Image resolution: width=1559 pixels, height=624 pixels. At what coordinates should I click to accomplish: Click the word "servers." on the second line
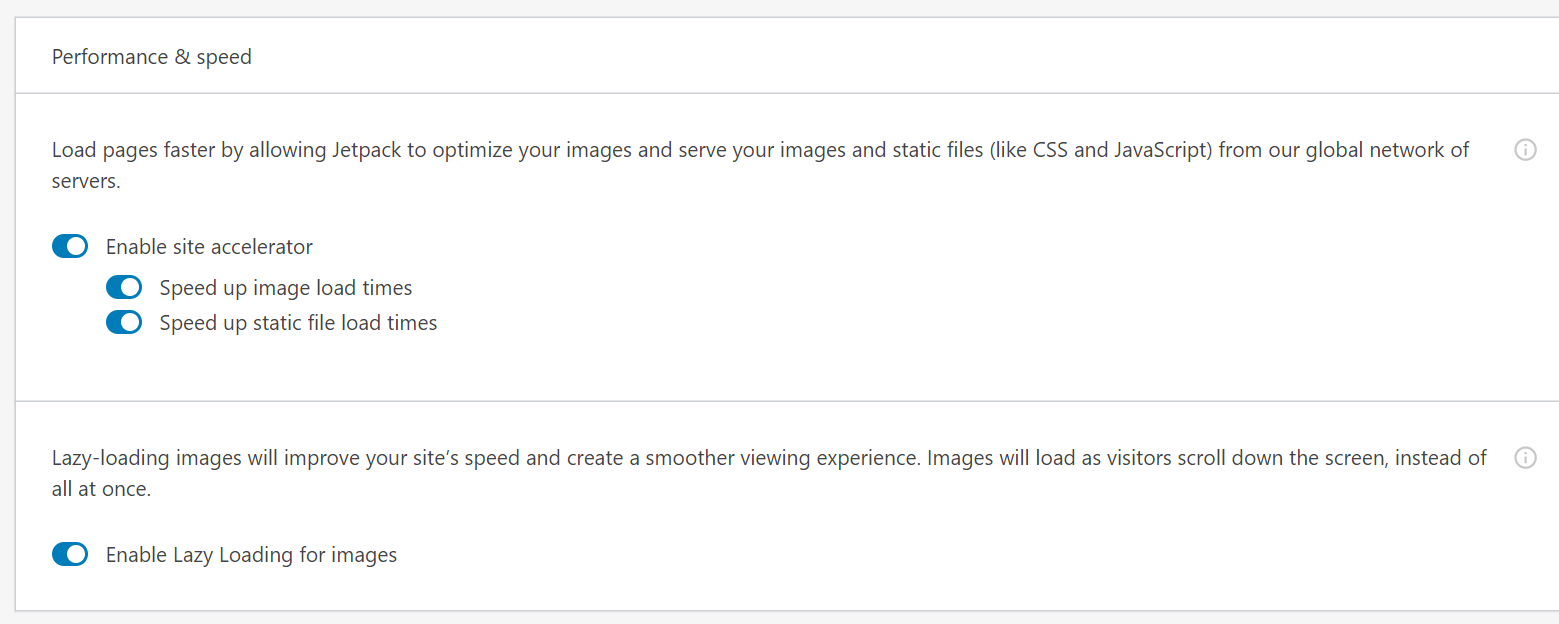pos(86,183)
